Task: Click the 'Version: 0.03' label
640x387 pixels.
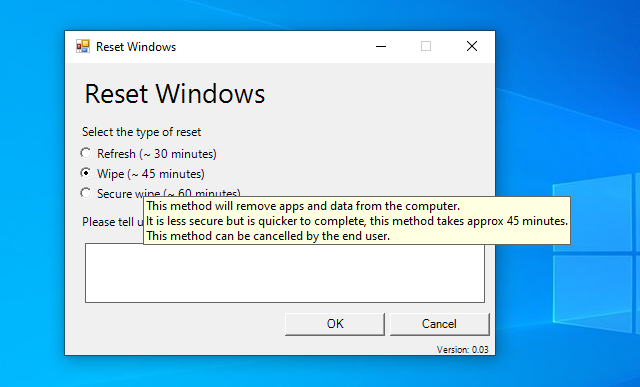Action: 462,350
